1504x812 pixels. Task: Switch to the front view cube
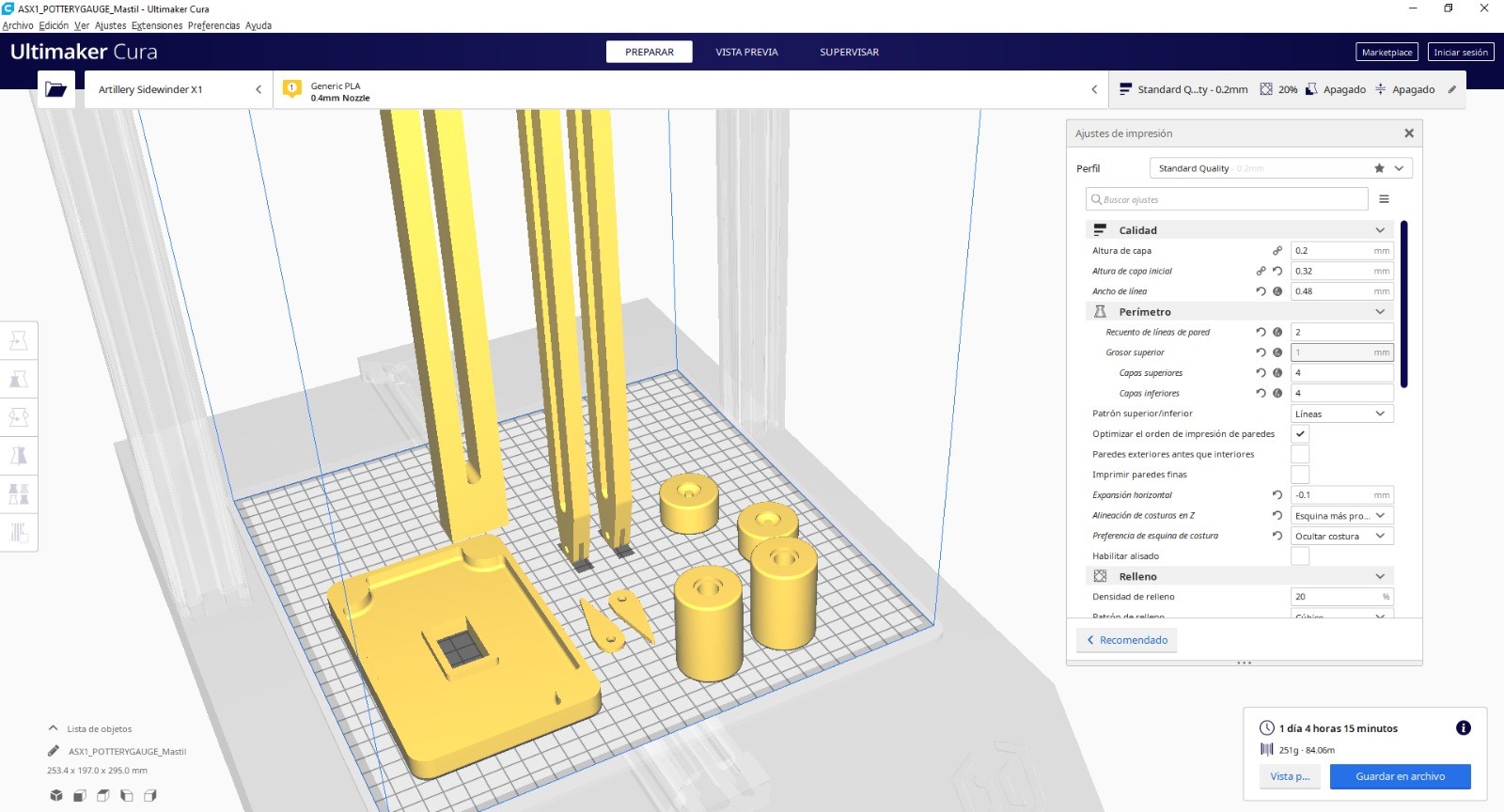(x=80, y=795)
